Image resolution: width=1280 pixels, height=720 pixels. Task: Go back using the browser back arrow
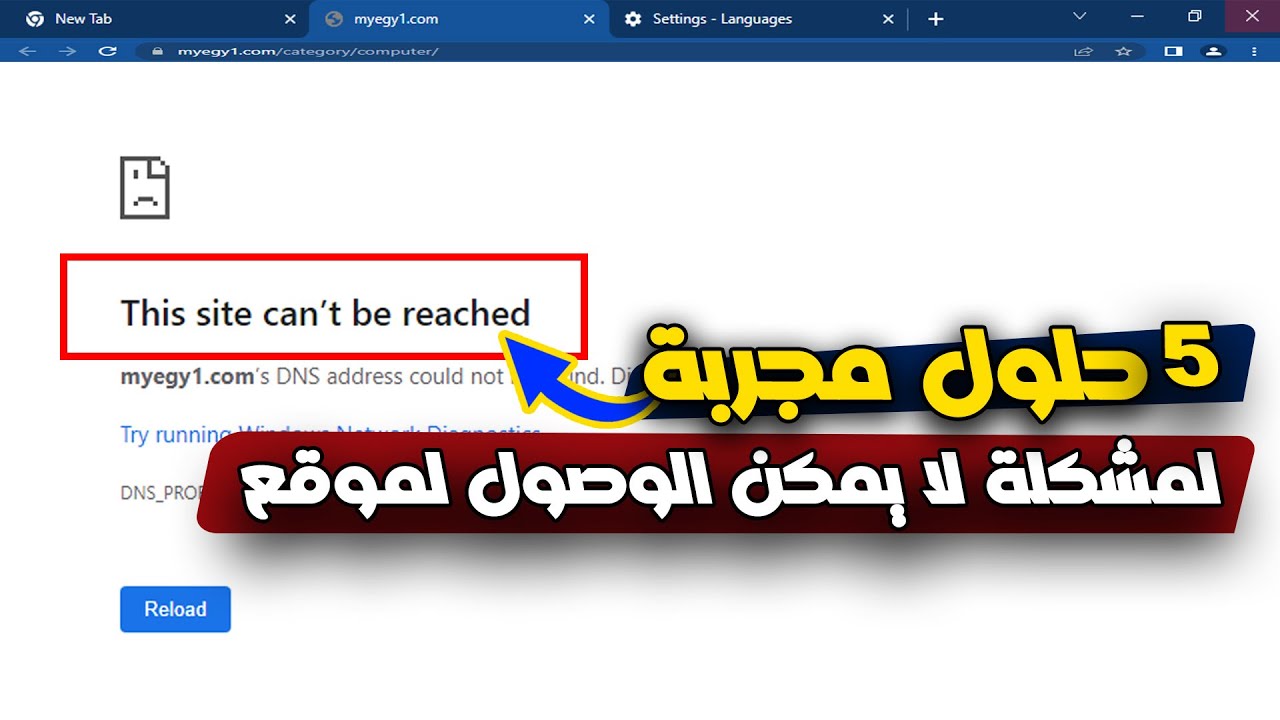(27, 50)
